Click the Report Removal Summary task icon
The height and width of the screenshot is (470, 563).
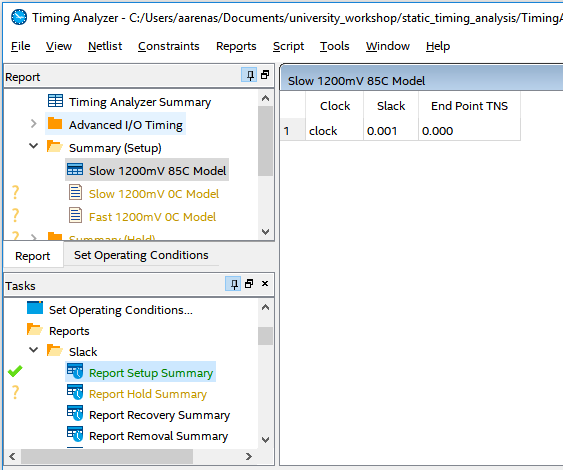tap(75, 434)
